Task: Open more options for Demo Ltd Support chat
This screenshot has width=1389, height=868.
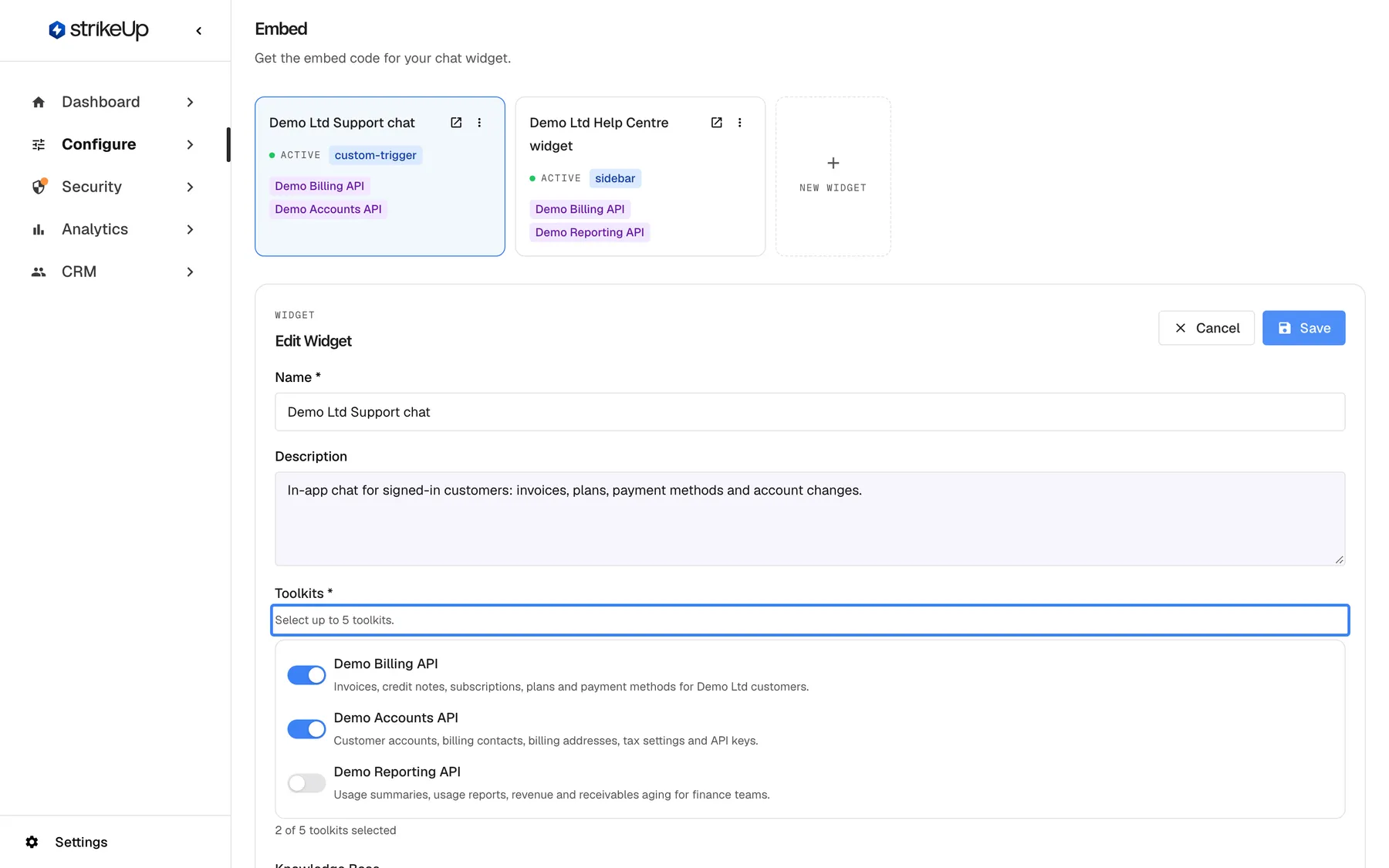Action: coord(479,123)
